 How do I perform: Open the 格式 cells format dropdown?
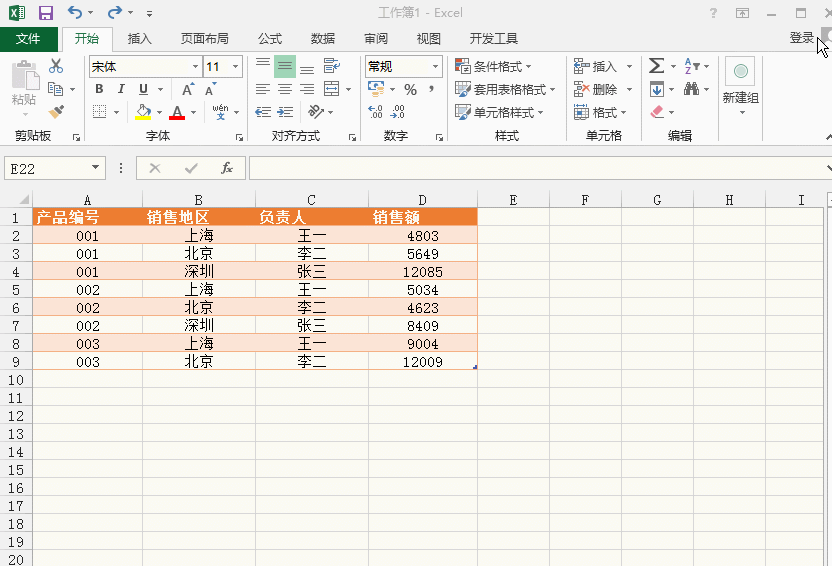[x=600, y=112]
